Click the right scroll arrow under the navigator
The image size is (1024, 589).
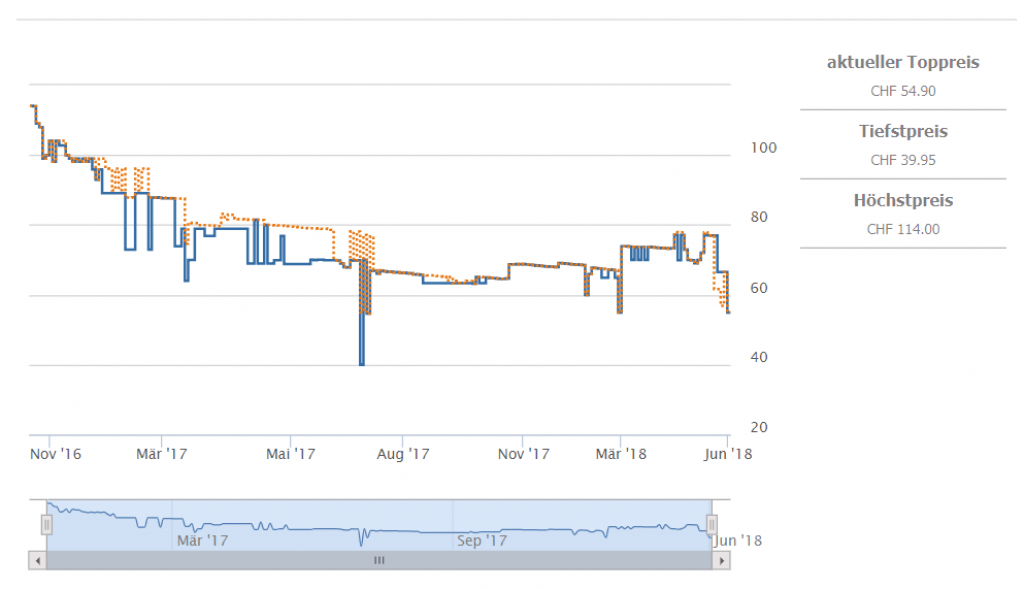(720, 561)
